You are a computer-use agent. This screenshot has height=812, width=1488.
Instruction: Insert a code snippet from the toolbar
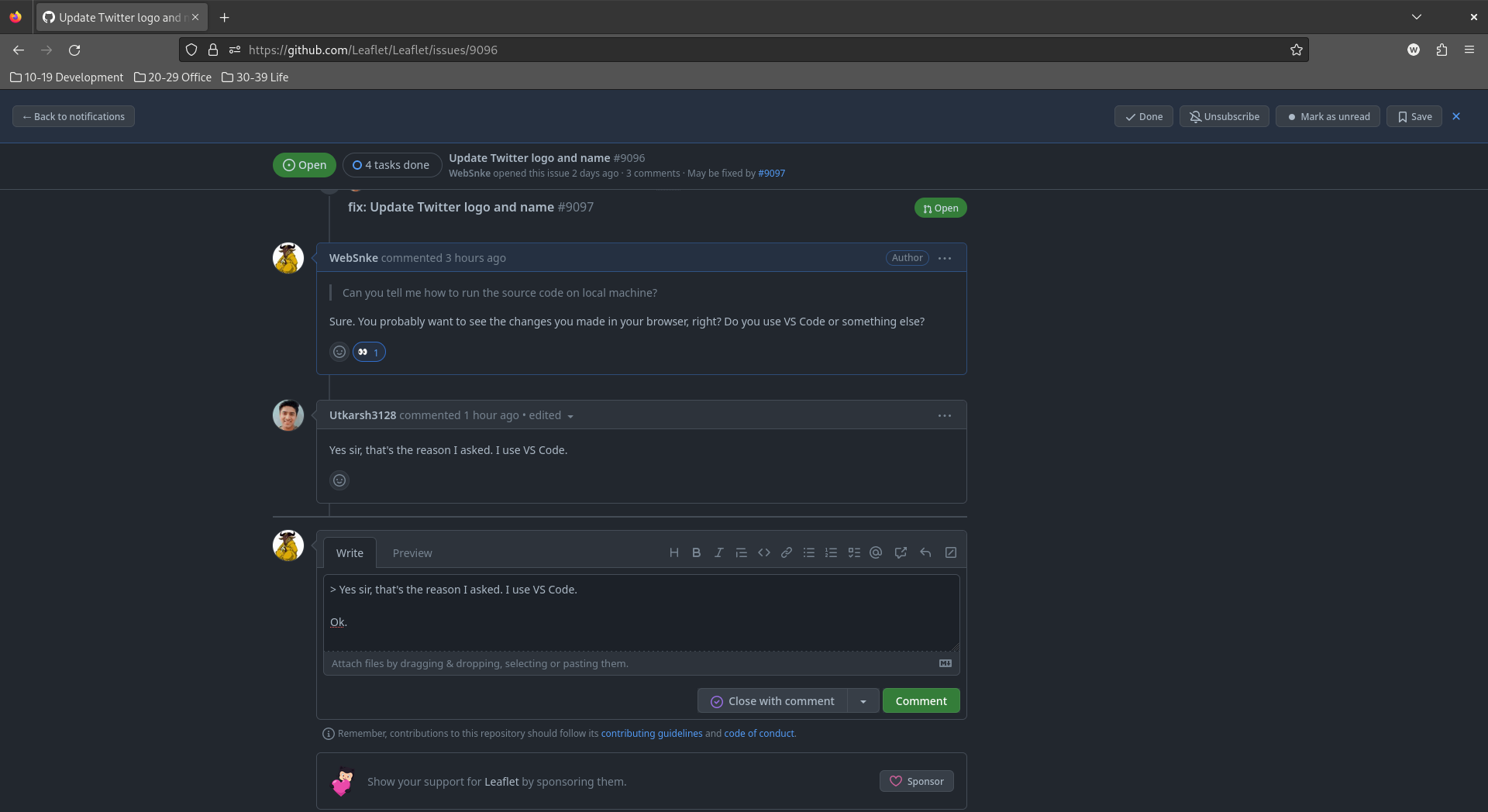coord(763,552)
